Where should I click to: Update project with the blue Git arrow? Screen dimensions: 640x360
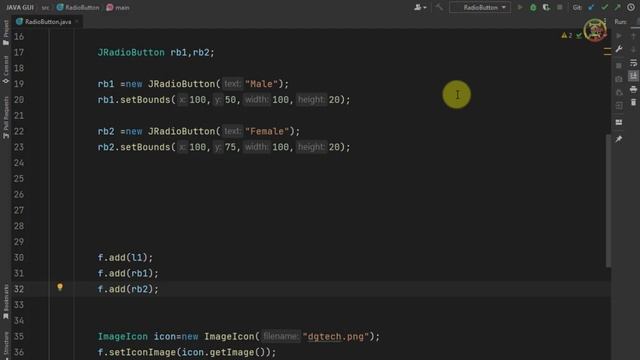click(591, 7)
